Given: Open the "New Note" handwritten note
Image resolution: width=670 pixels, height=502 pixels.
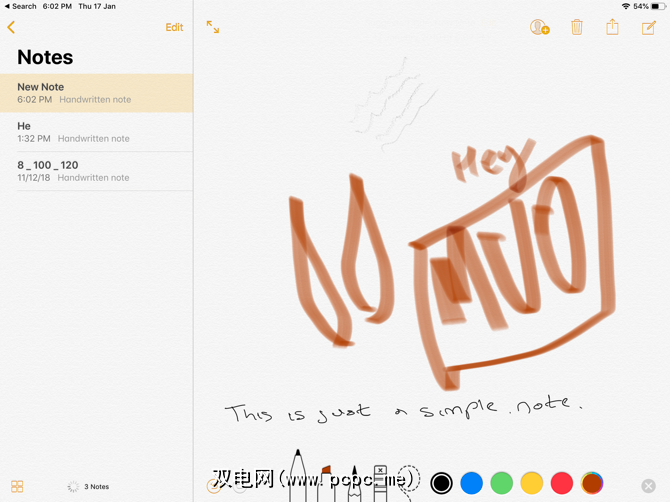Looking at the screenshot, I should pos(96,93).
